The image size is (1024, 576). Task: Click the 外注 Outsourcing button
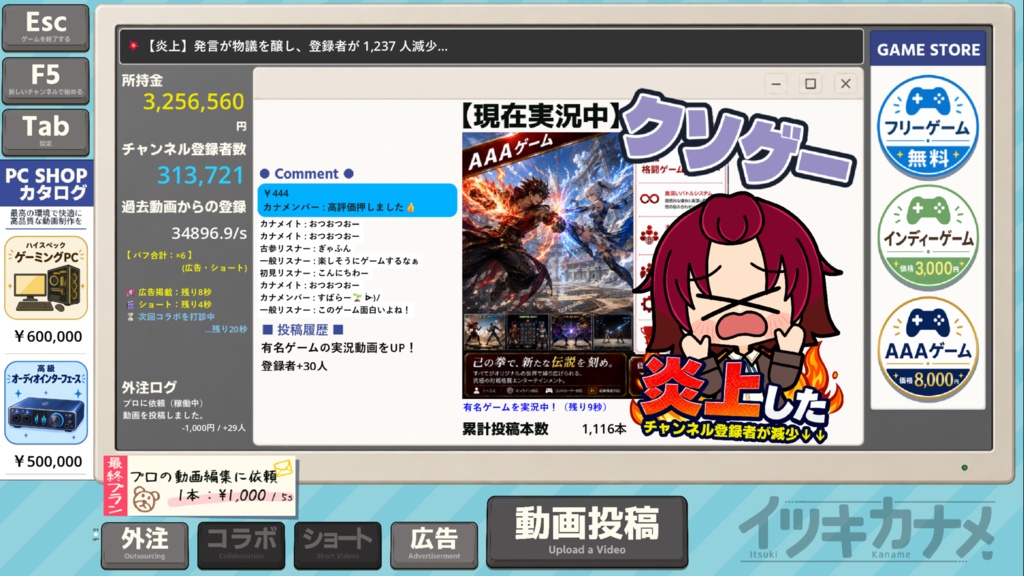coord(144,545)
